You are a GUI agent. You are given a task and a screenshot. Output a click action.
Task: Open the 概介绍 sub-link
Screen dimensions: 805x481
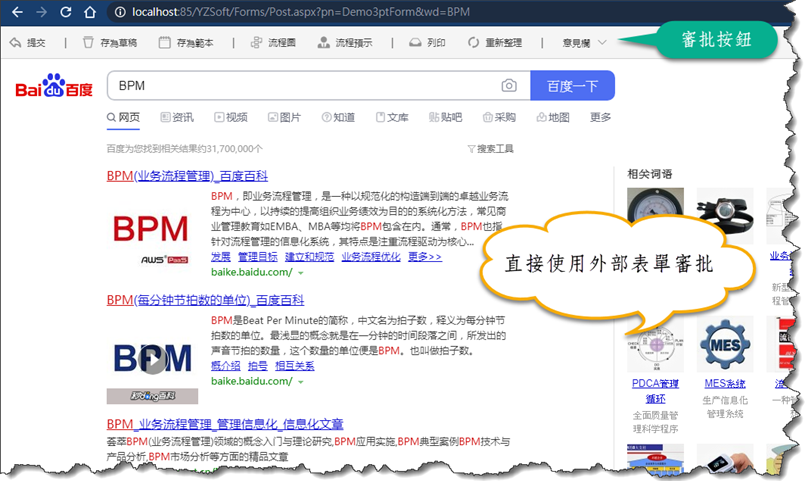pos(225,366)
